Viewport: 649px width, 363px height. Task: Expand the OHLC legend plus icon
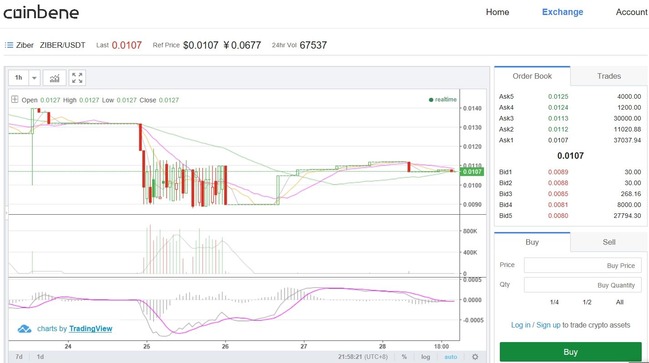14,99
